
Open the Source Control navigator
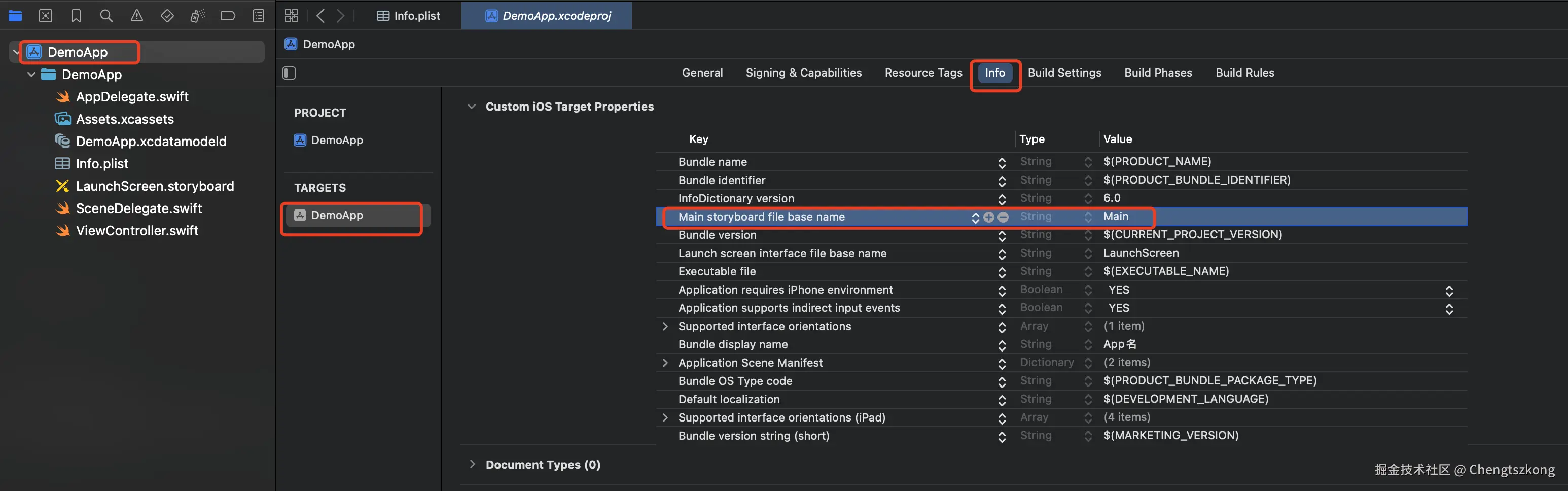click(x=46, y=16)
